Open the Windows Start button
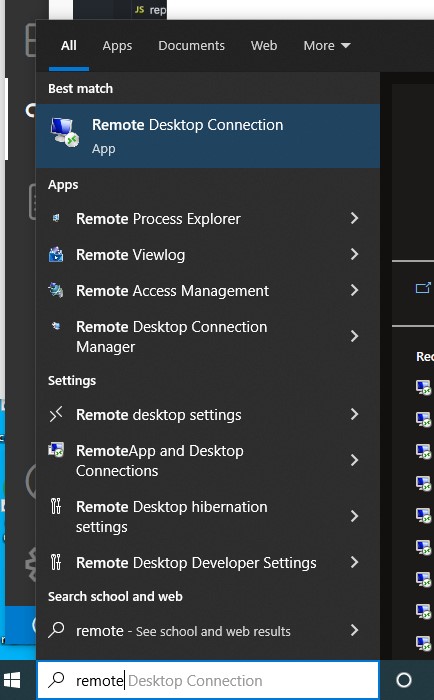 (x=12, y=680)
